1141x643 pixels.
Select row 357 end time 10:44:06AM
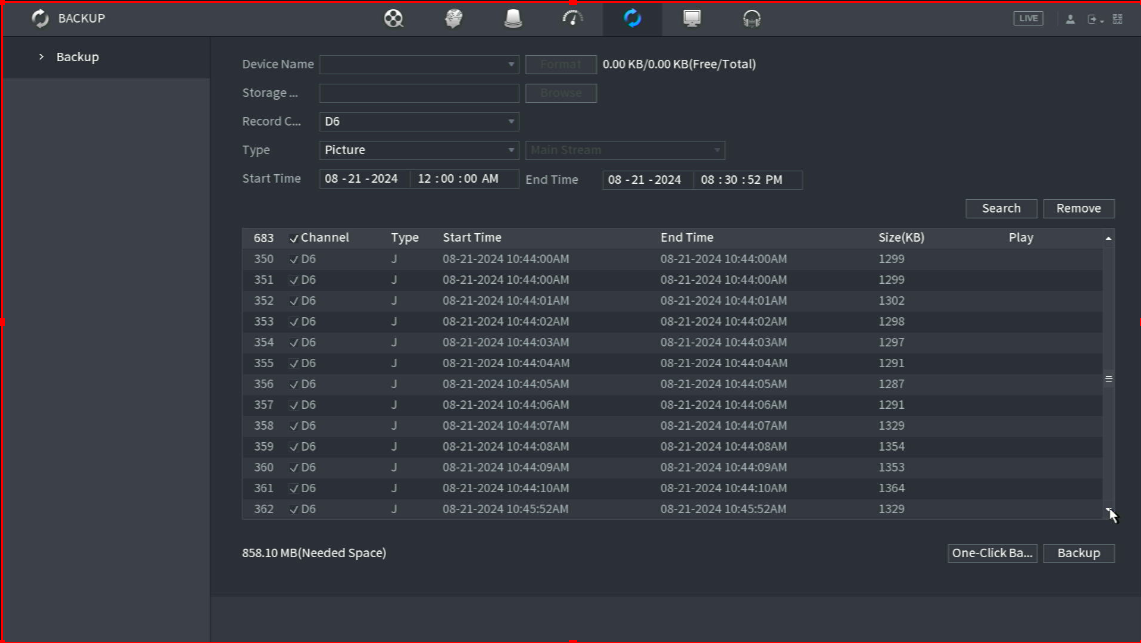tap(723, 405)
